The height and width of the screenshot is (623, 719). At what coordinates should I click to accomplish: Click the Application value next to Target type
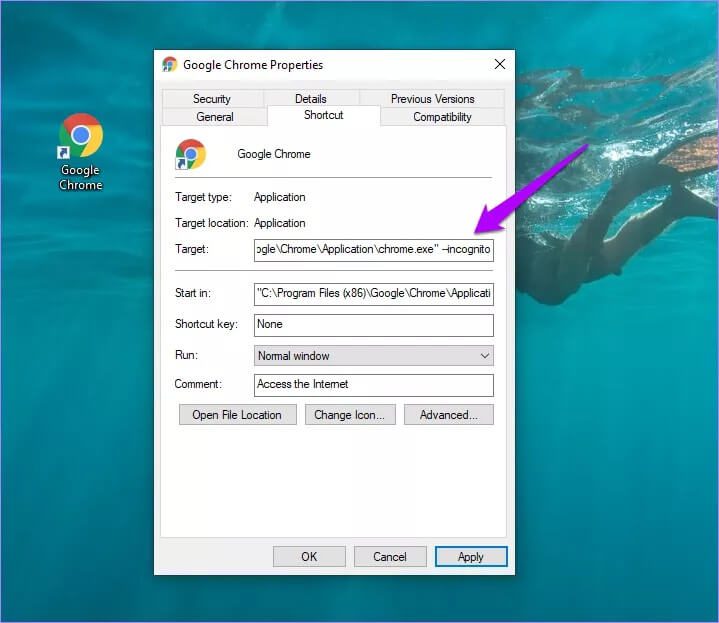click(280, 197)
